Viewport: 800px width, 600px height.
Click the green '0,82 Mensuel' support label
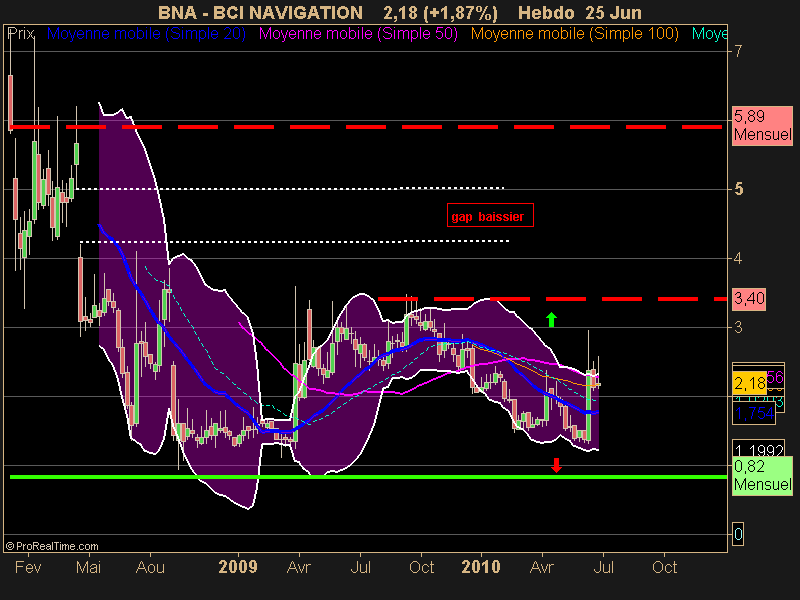click(x=762, y=475)
